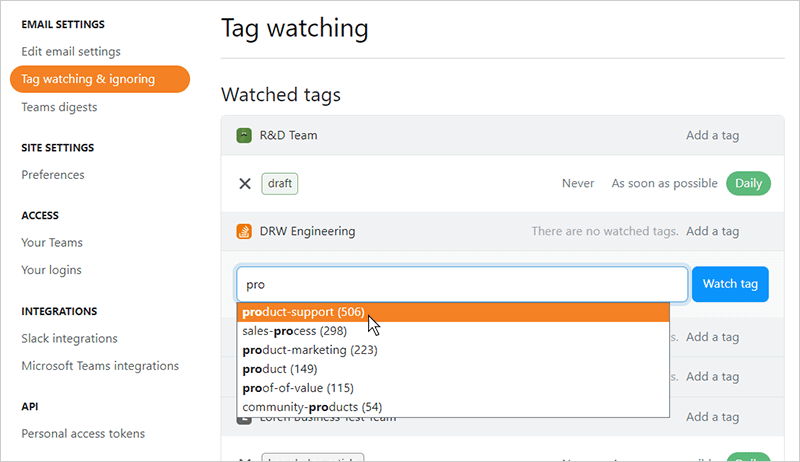Click Add a tag for R&D Team
This screenshot has height=462, width=800.
[x=712, y=135]
